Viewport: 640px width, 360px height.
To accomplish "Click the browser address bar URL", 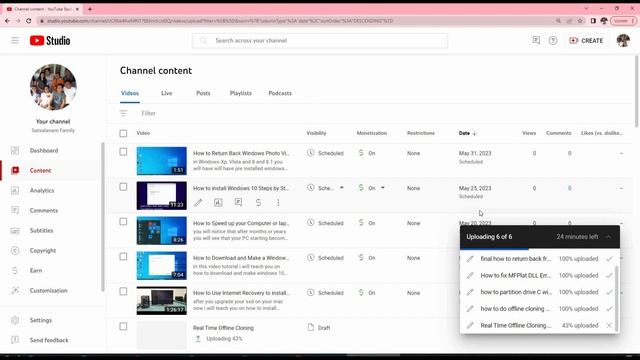I will coord(220,21).
